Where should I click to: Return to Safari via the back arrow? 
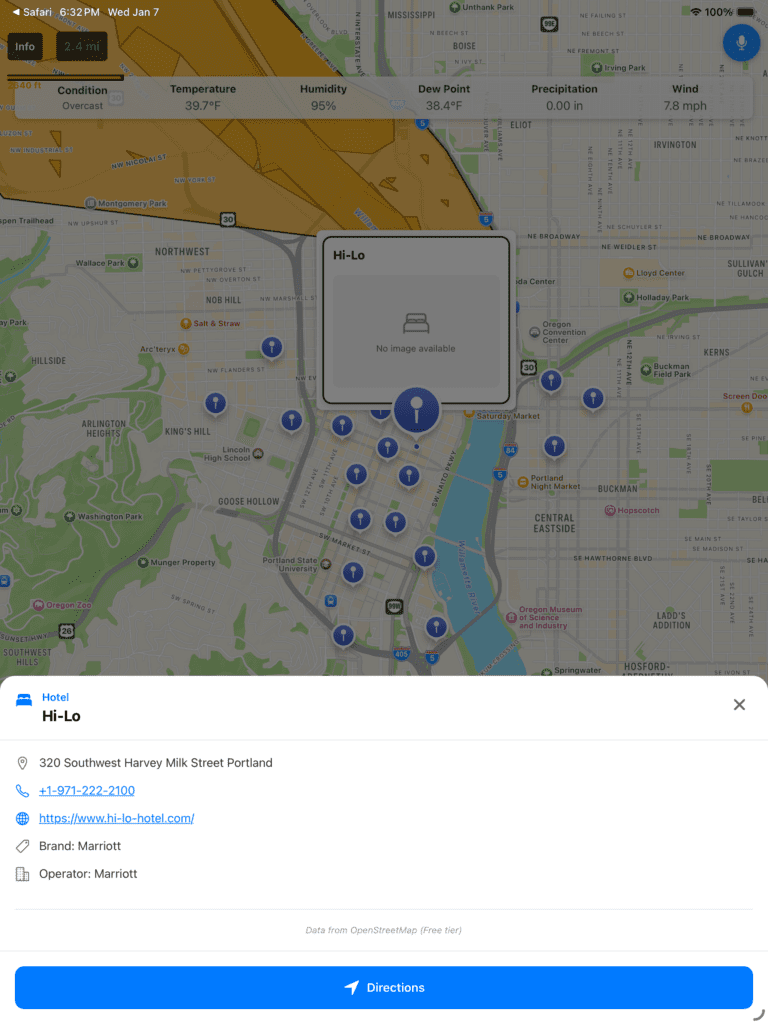tap(15, 12)
